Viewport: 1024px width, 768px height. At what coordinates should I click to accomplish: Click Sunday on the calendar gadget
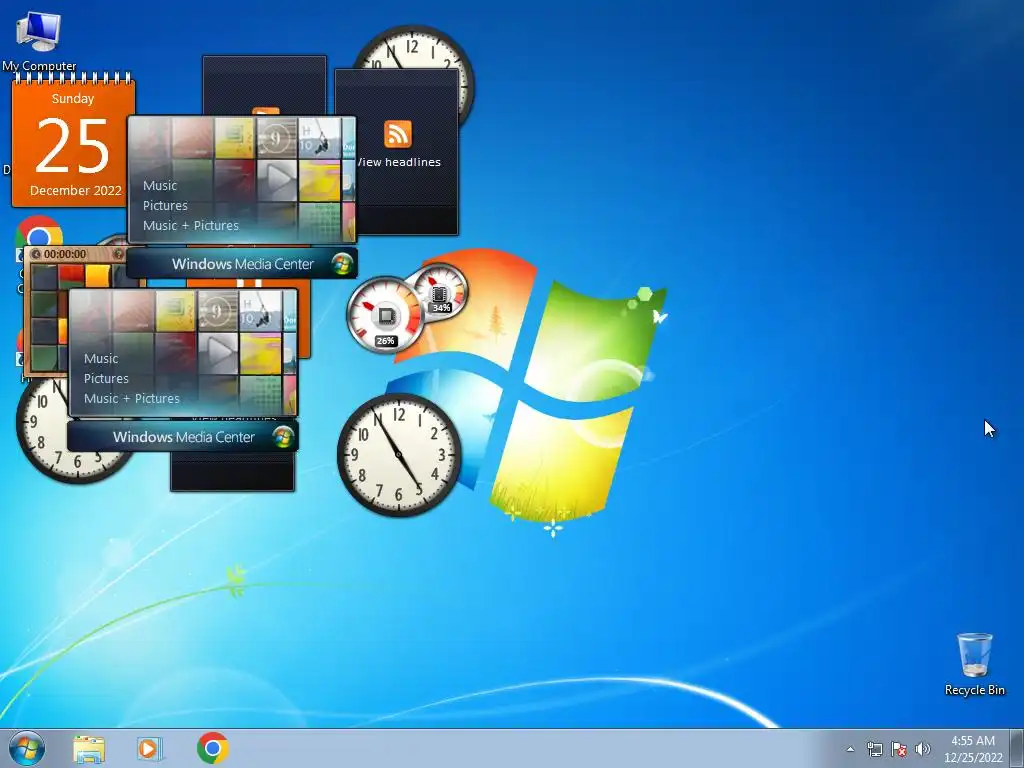[x=73, y=99]
